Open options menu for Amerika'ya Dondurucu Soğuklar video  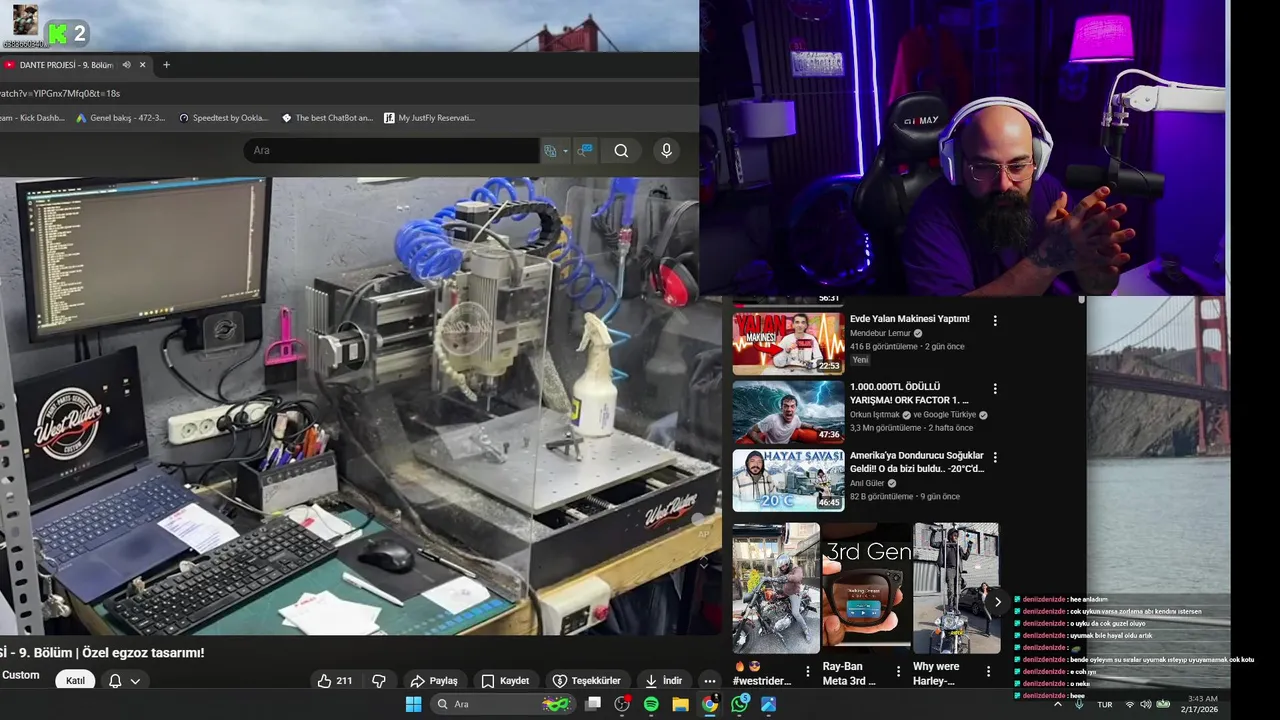pos(995,457)
